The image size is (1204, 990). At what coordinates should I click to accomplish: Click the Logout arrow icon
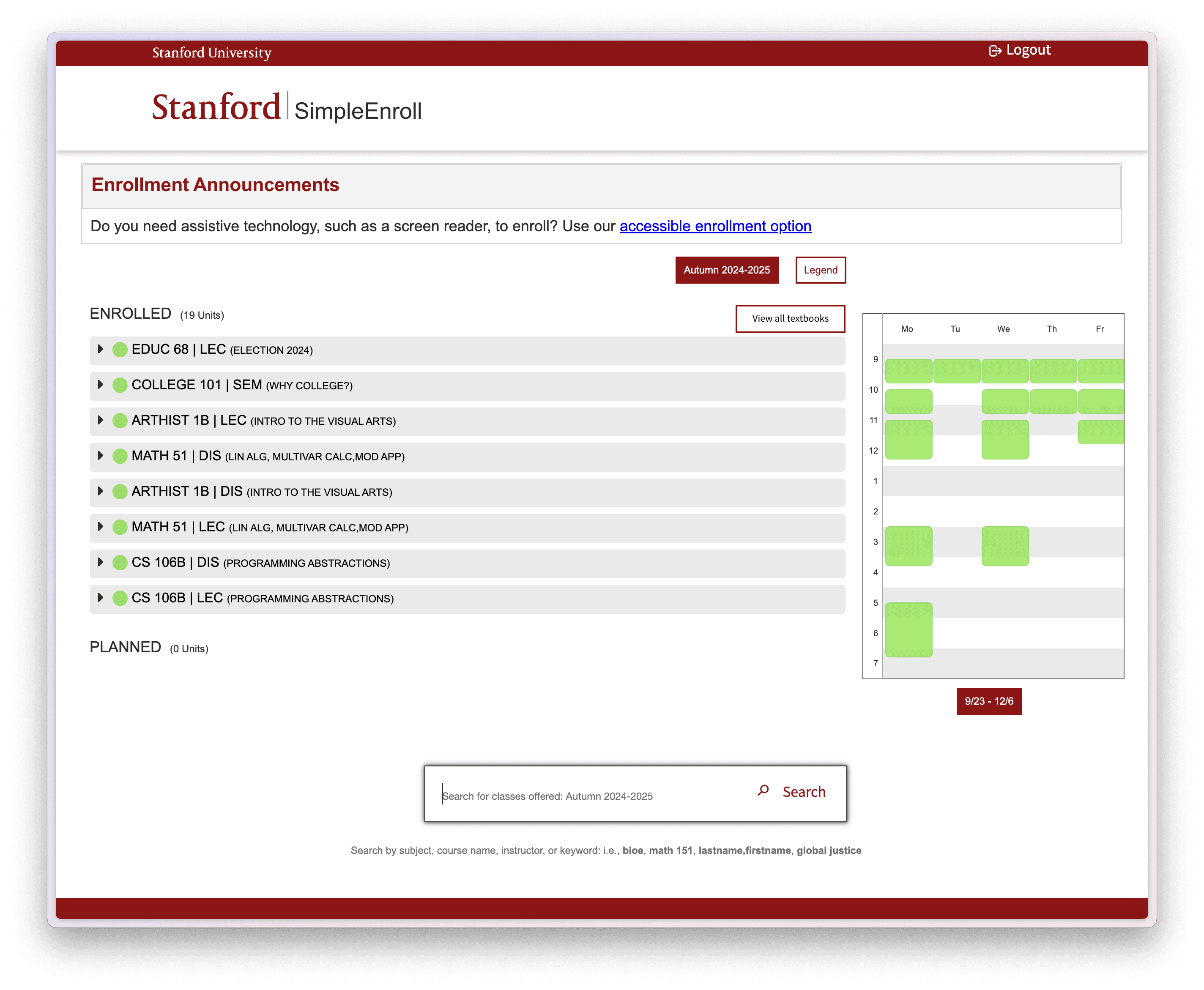[995, 51]
